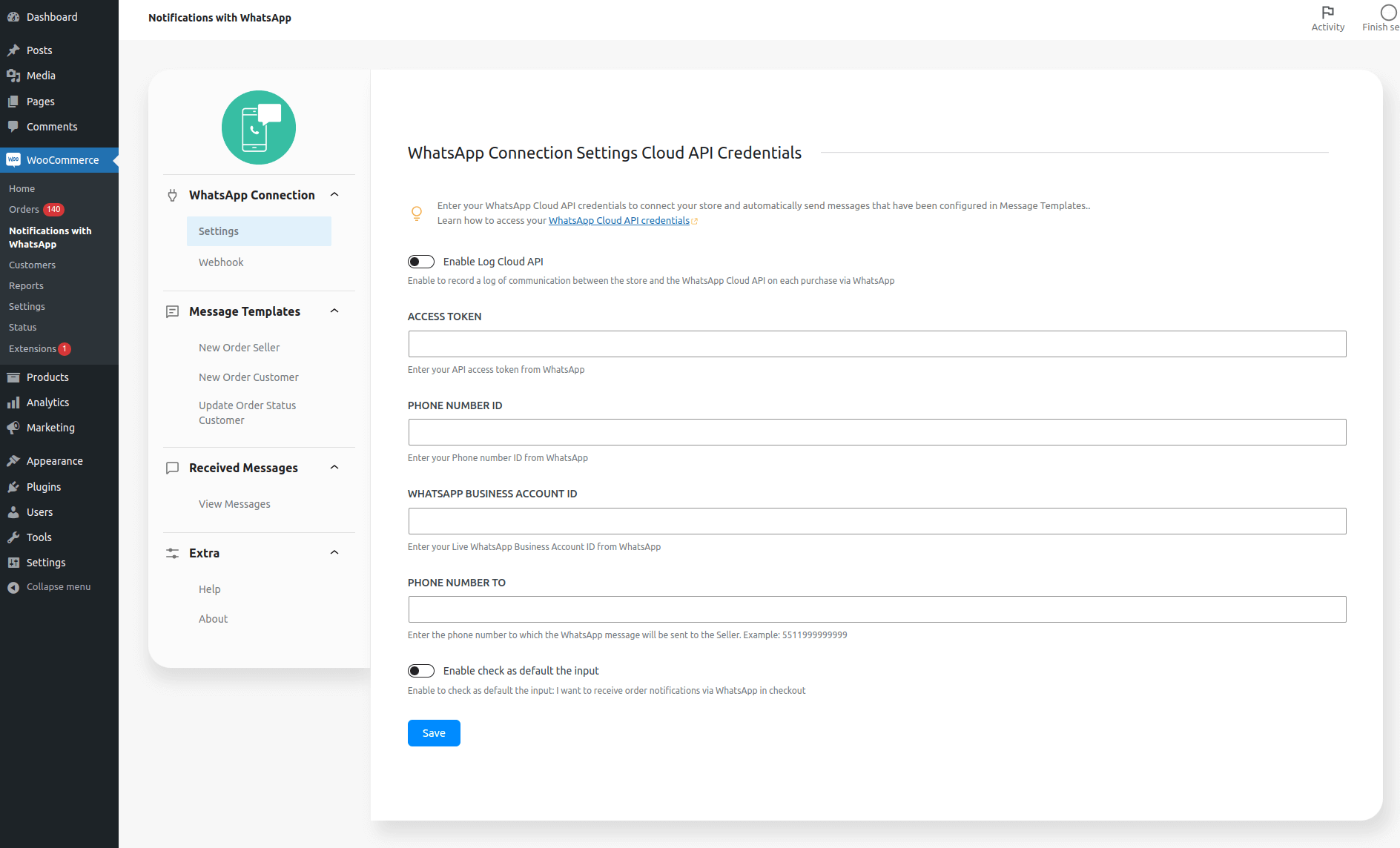Viewport: 1400px width, 848px height.
Task: Switch to the Webhook settings page
Action: (220, 262)
